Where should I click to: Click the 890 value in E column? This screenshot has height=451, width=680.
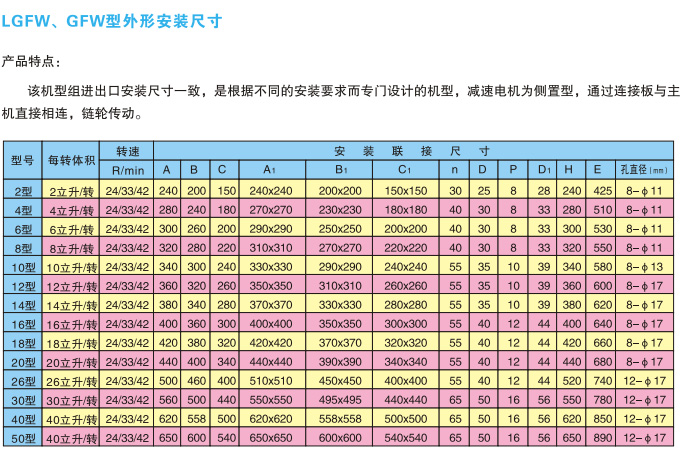pyautogui.click(x=602, y=438)
